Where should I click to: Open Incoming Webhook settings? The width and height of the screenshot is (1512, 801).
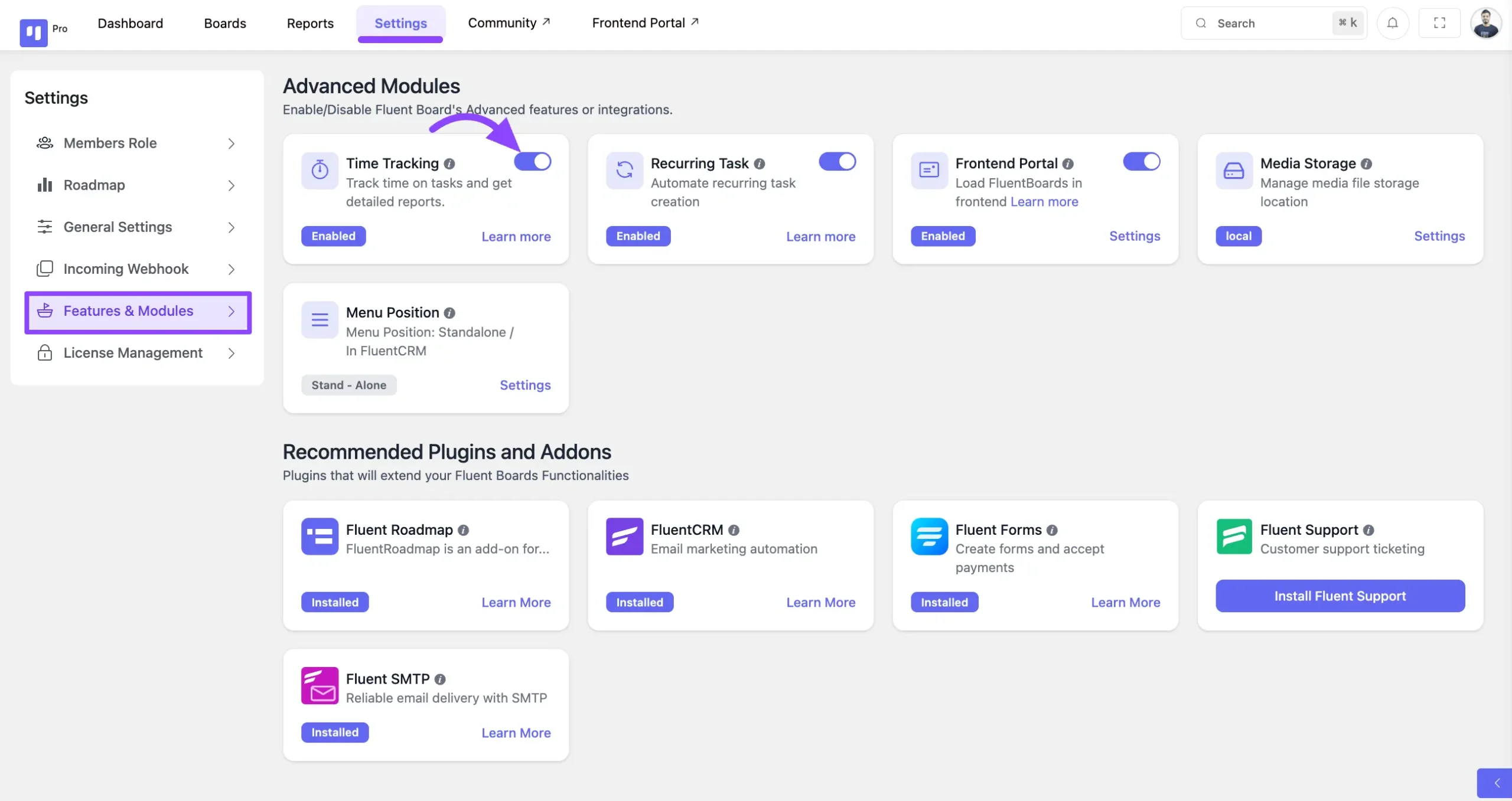[138, 269]
